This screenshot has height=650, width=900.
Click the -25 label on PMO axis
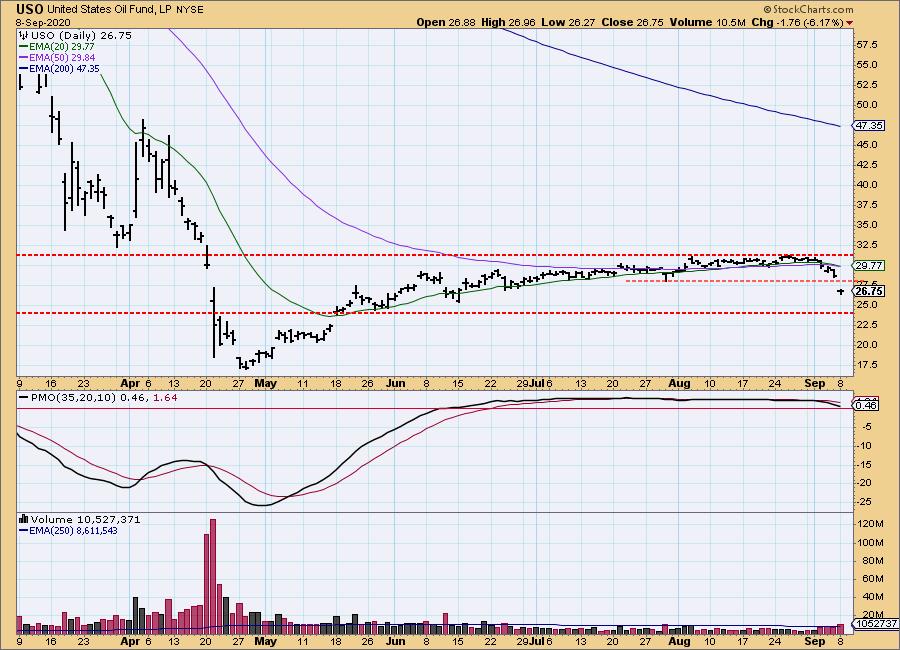[x=864, y=502]
